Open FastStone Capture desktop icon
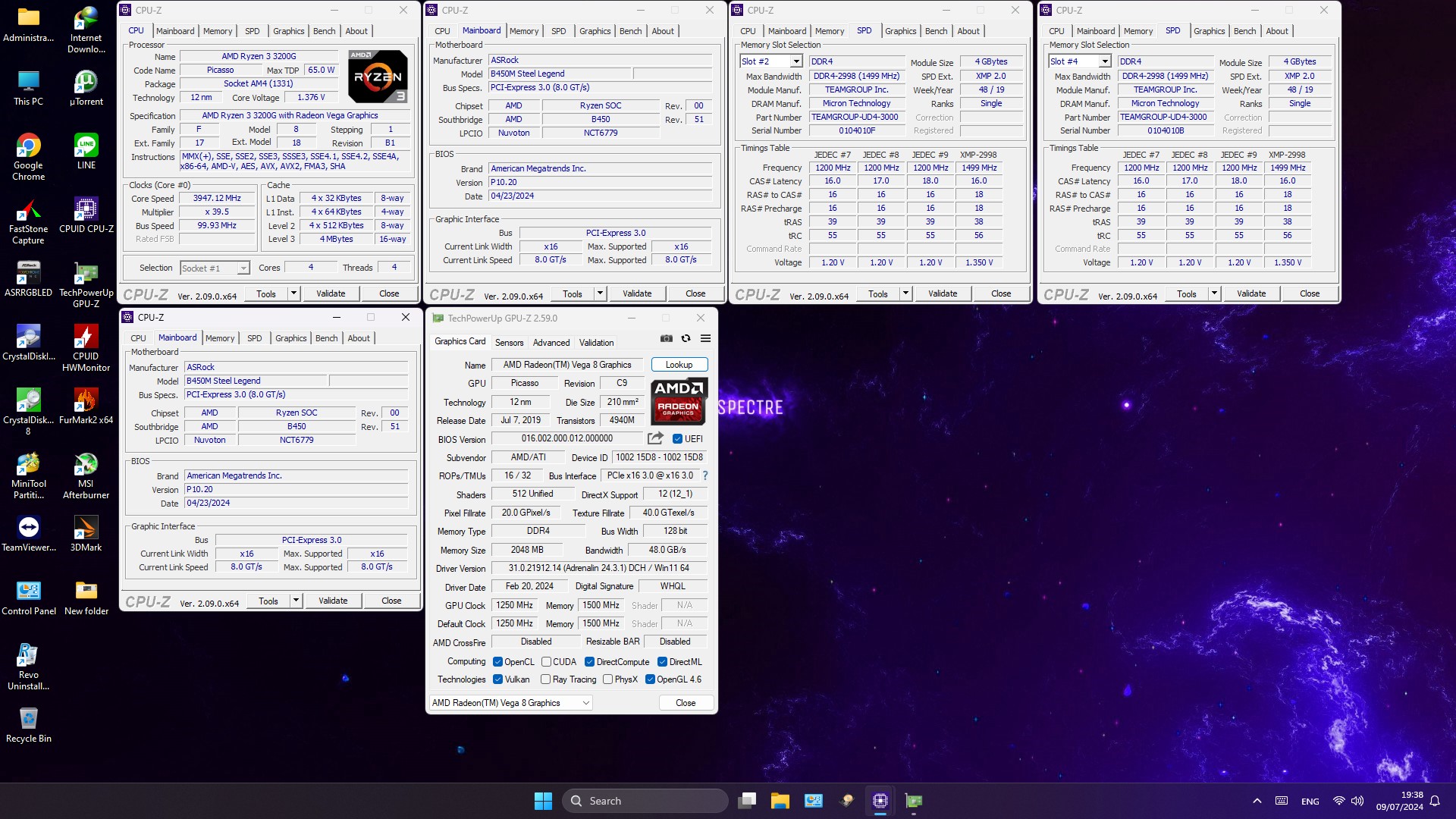This screenshot has width=1456, height=819. [x=29, y=221]
